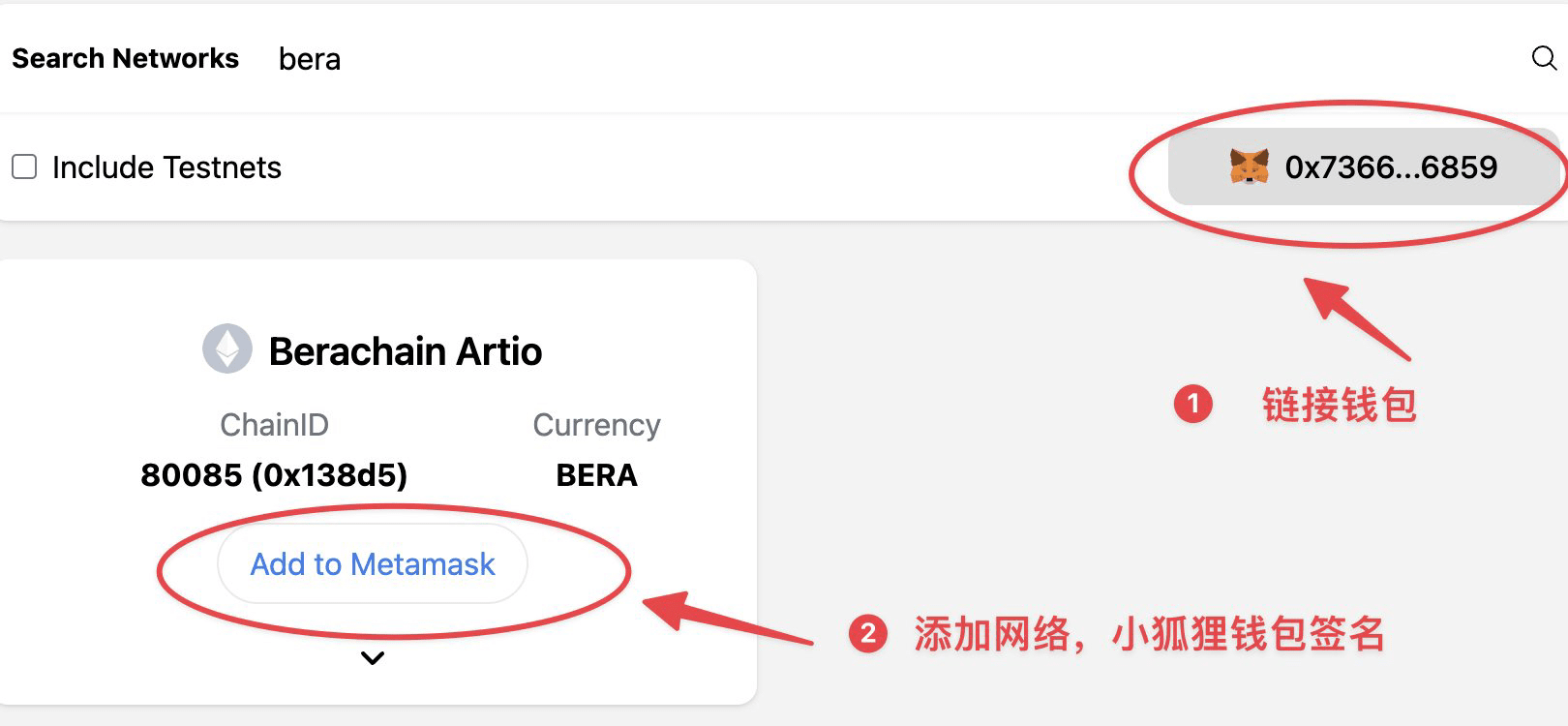
Task: Click the search magnifier icon
Action: tap(1543, 58)
